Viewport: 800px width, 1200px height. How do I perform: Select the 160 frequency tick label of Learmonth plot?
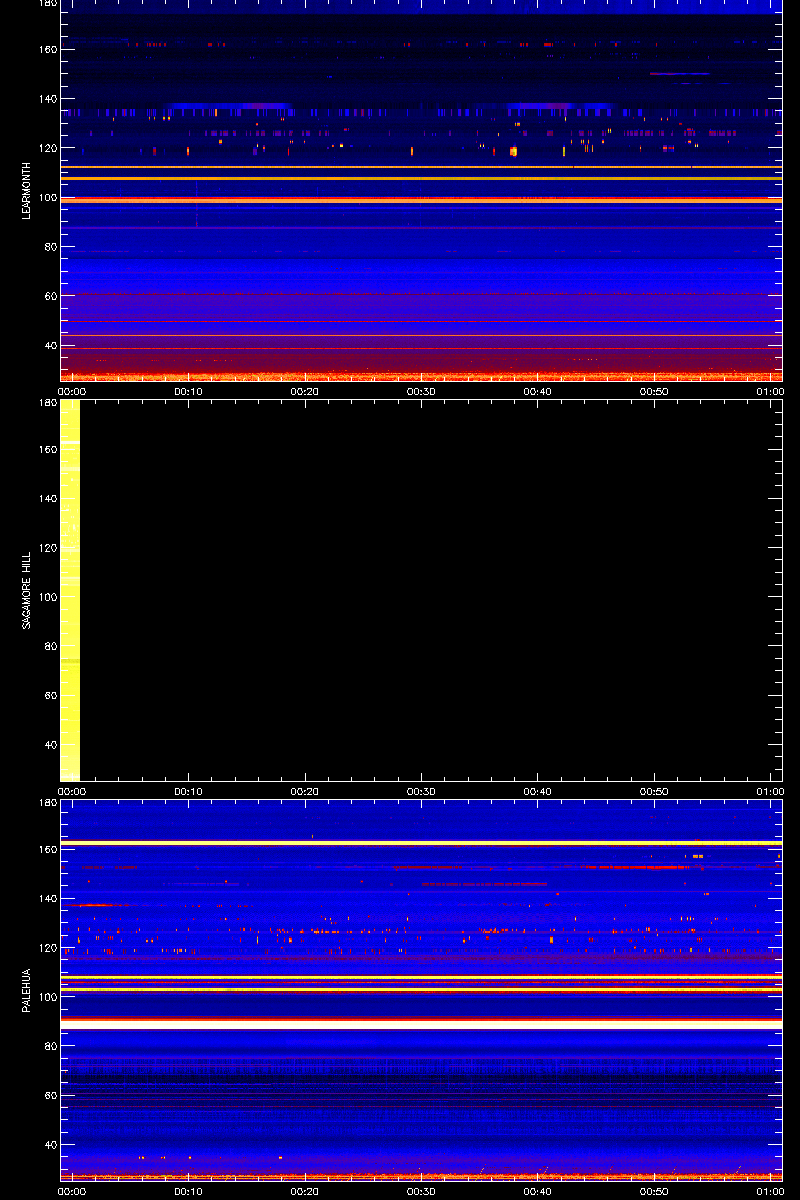[48, 50]
